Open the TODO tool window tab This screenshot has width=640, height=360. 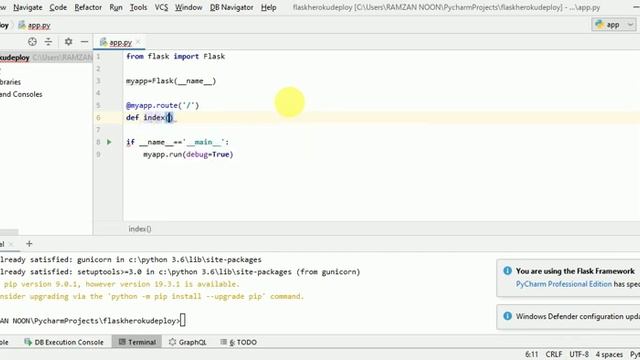pos(238,342)
